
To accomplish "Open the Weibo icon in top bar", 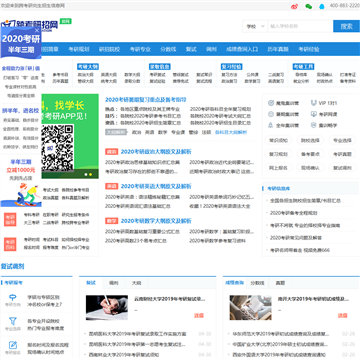I will (x=294, y=6).
